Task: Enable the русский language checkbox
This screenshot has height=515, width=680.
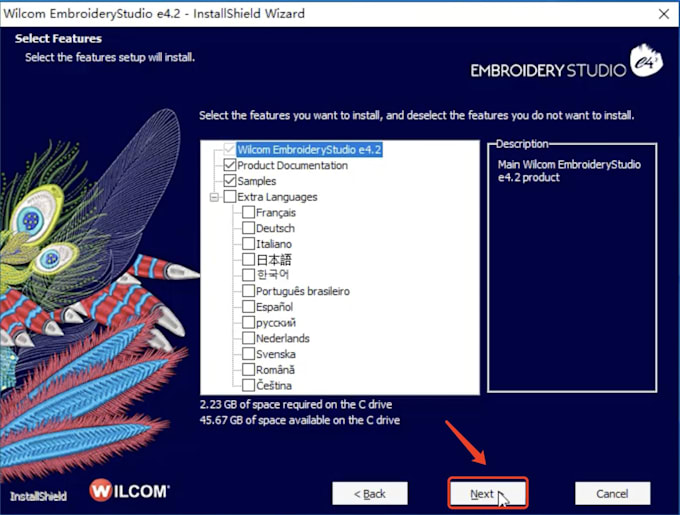Action: point(248,323)
